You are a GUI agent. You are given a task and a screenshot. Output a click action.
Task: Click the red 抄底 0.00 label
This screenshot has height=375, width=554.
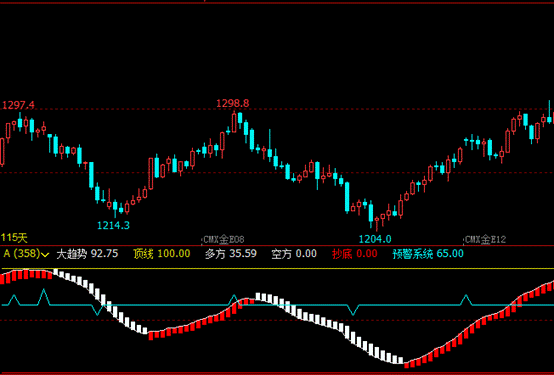tap(355, 253)
